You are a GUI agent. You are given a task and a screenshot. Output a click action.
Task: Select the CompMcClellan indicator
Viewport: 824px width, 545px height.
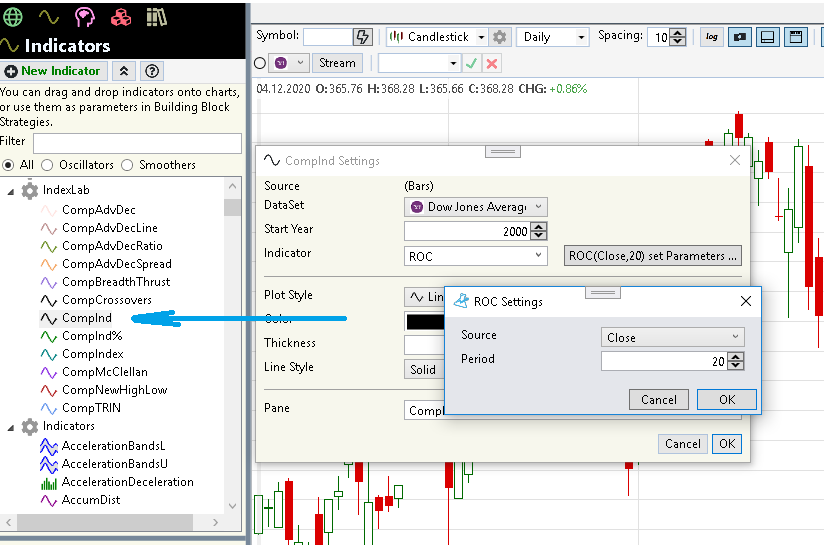[105, 372]
